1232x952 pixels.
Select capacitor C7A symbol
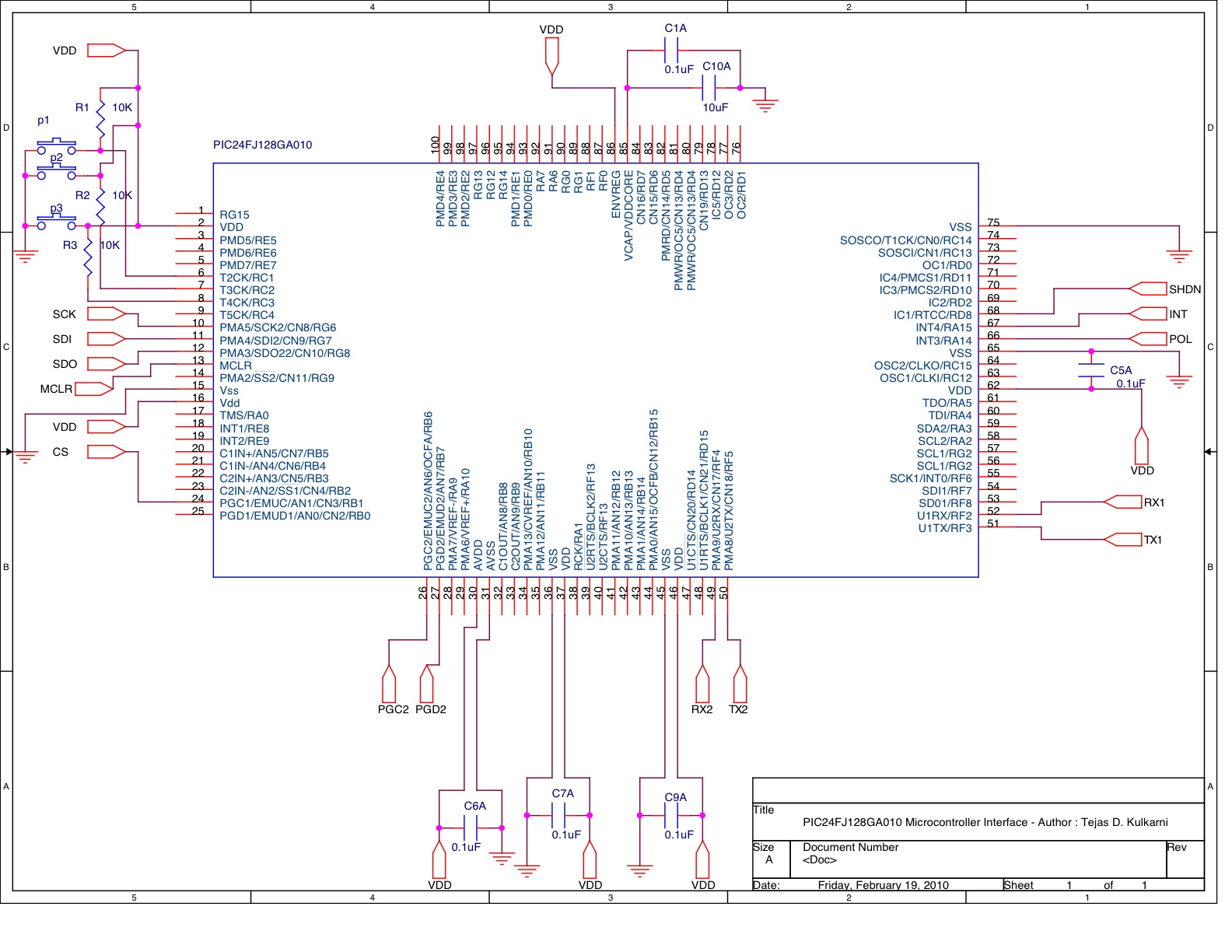tap(558, 816)
